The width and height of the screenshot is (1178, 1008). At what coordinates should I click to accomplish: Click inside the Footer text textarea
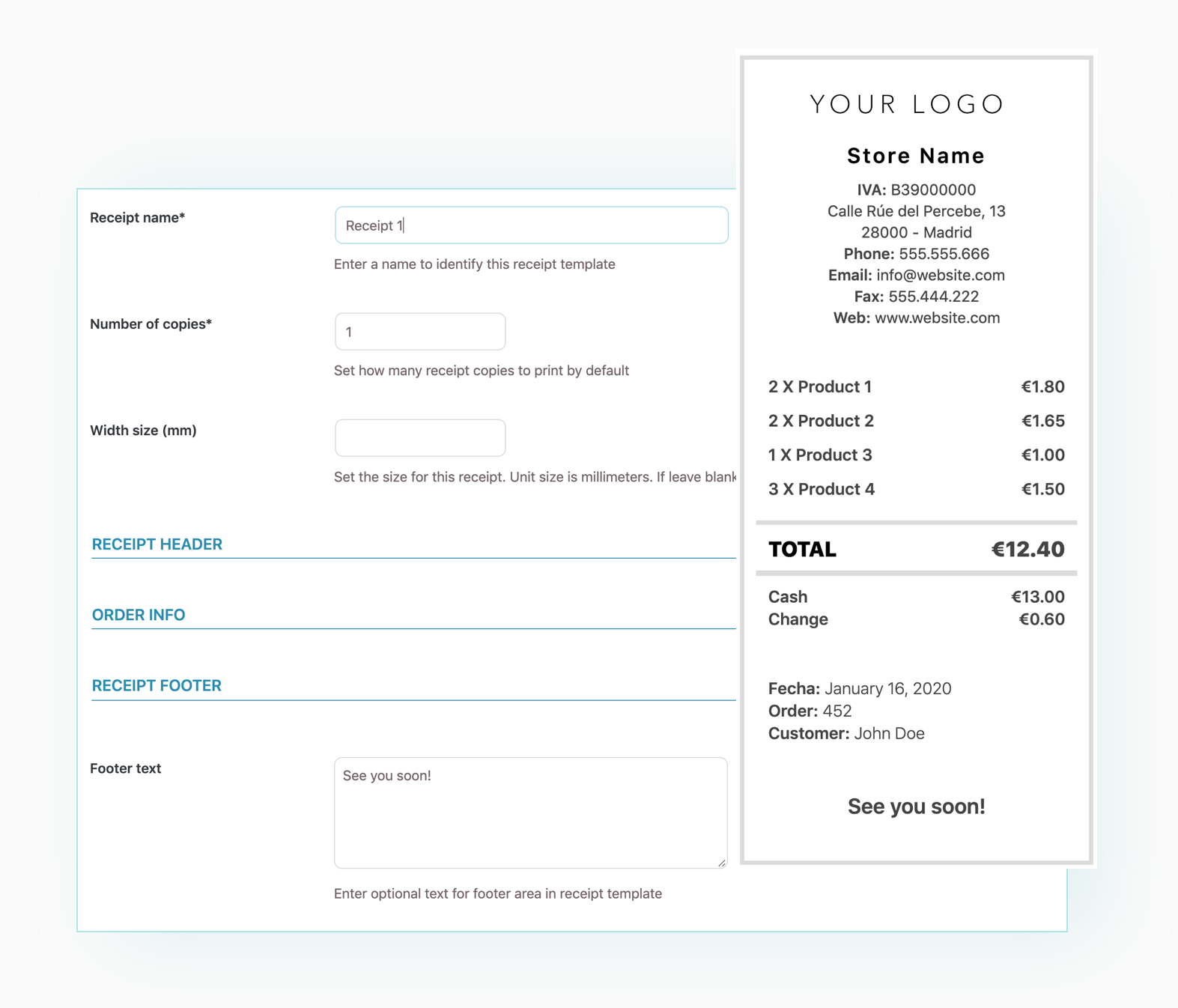(530, 813)
